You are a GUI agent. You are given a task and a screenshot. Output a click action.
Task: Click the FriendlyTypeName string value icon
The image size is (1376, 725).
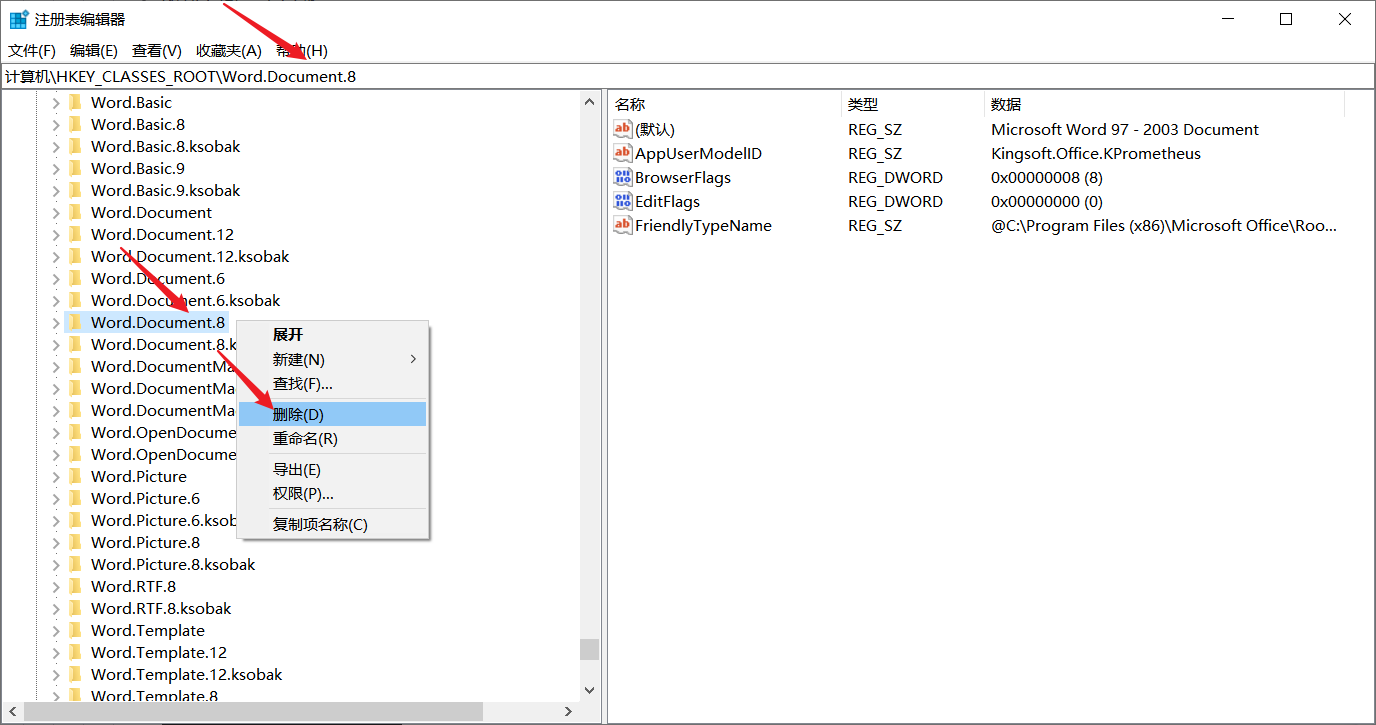623,225
